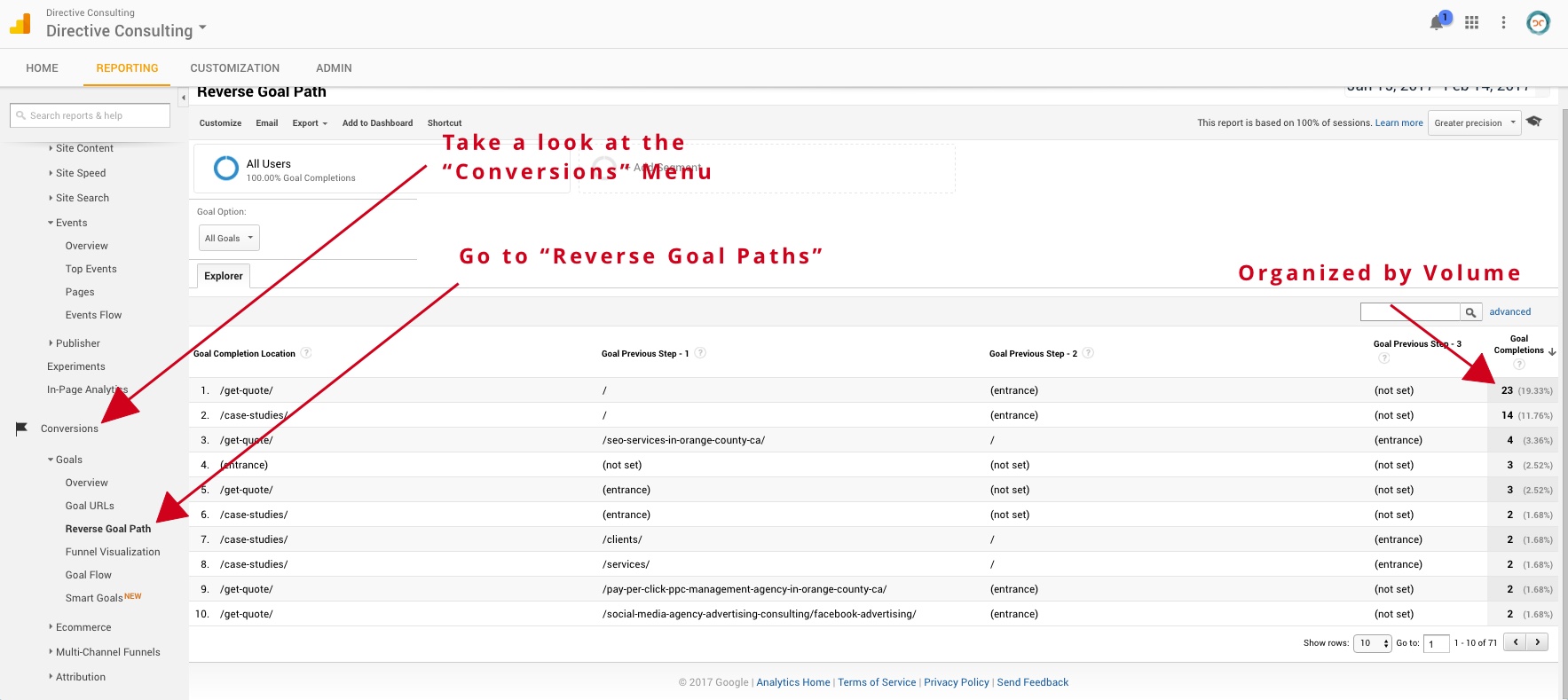This screenshot has height=700, width=1568.
Task: Collapse the left sidebar panel arrow
Action: tap(184, 98)
